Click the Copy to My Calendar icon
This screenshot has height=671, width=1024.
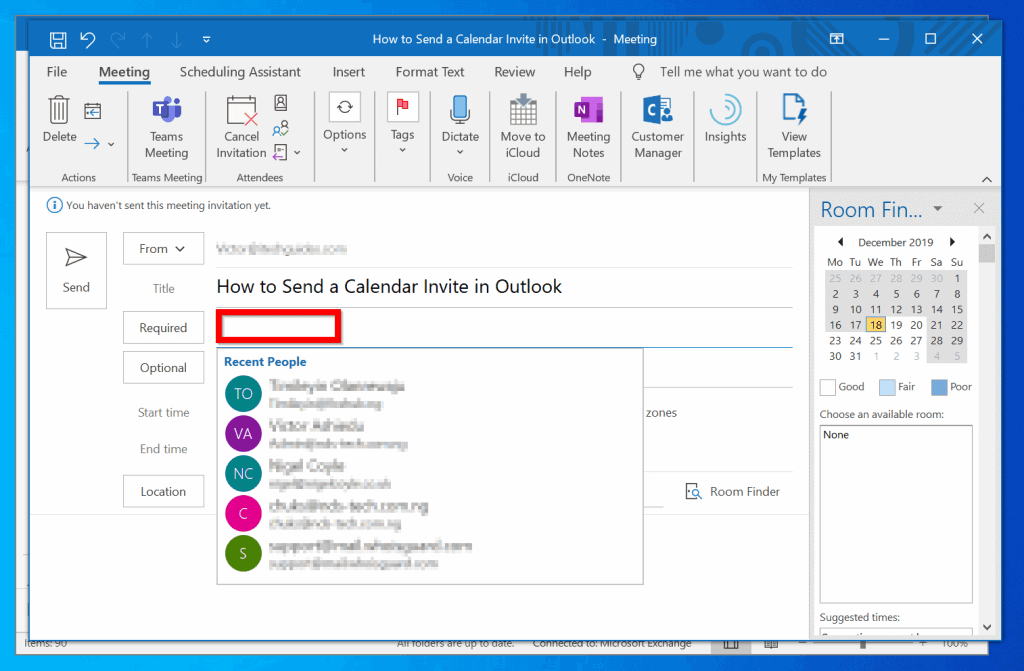click(93, 111)
